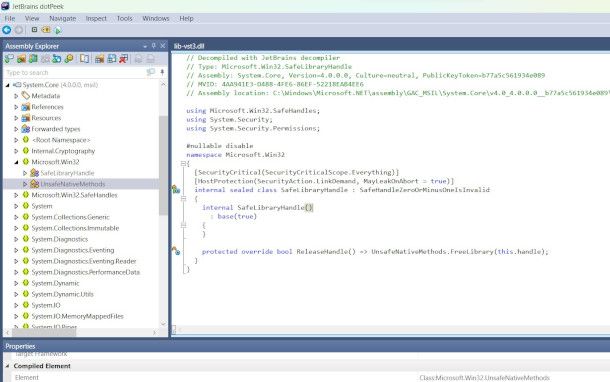Click the Assembly Explorer vertical scrollbar thumb
The height and width of the screenshot is (382, 610).
(163, 165)
